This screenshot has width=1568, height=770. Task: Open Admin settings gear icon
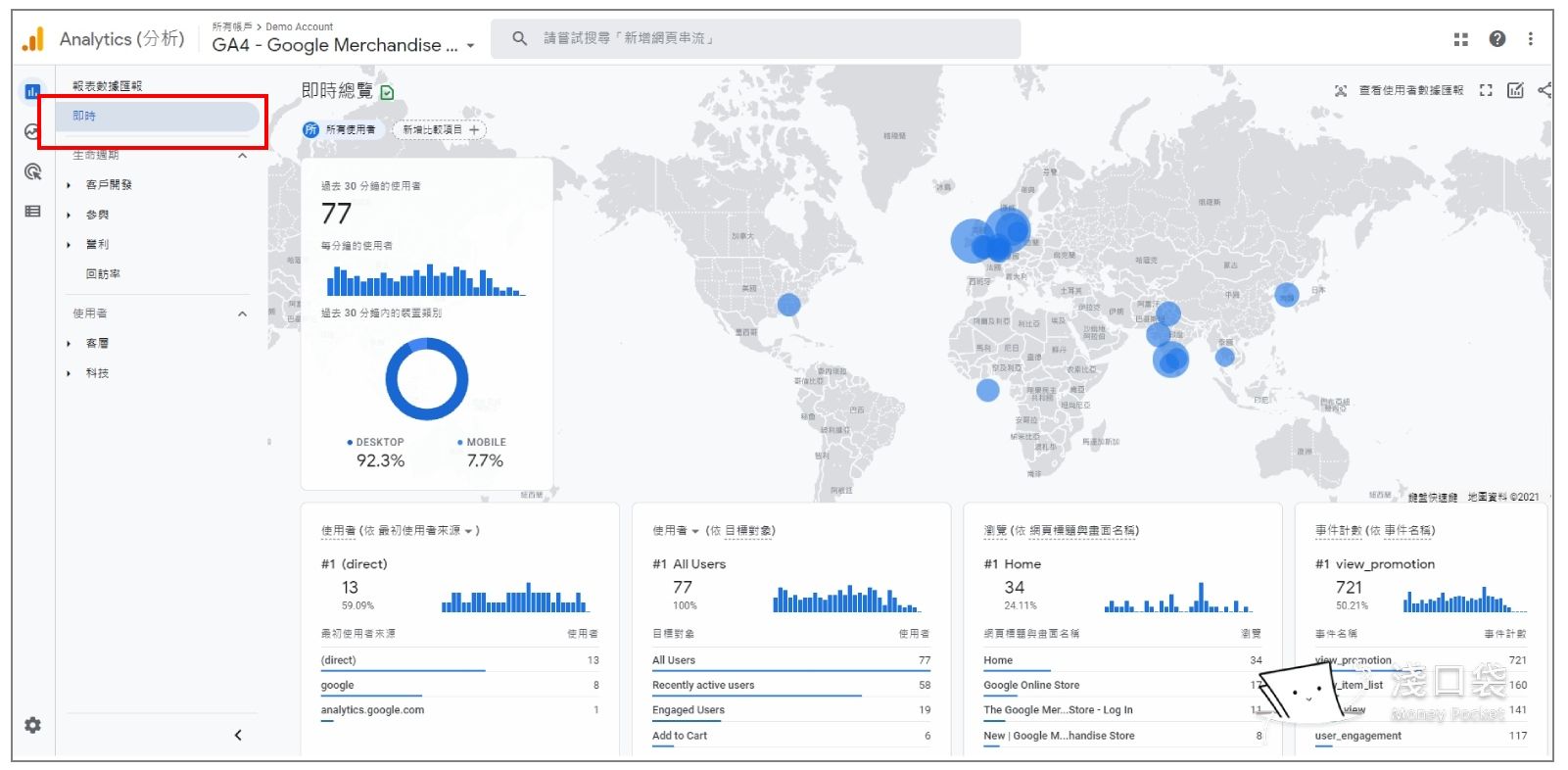pos(32,725)
